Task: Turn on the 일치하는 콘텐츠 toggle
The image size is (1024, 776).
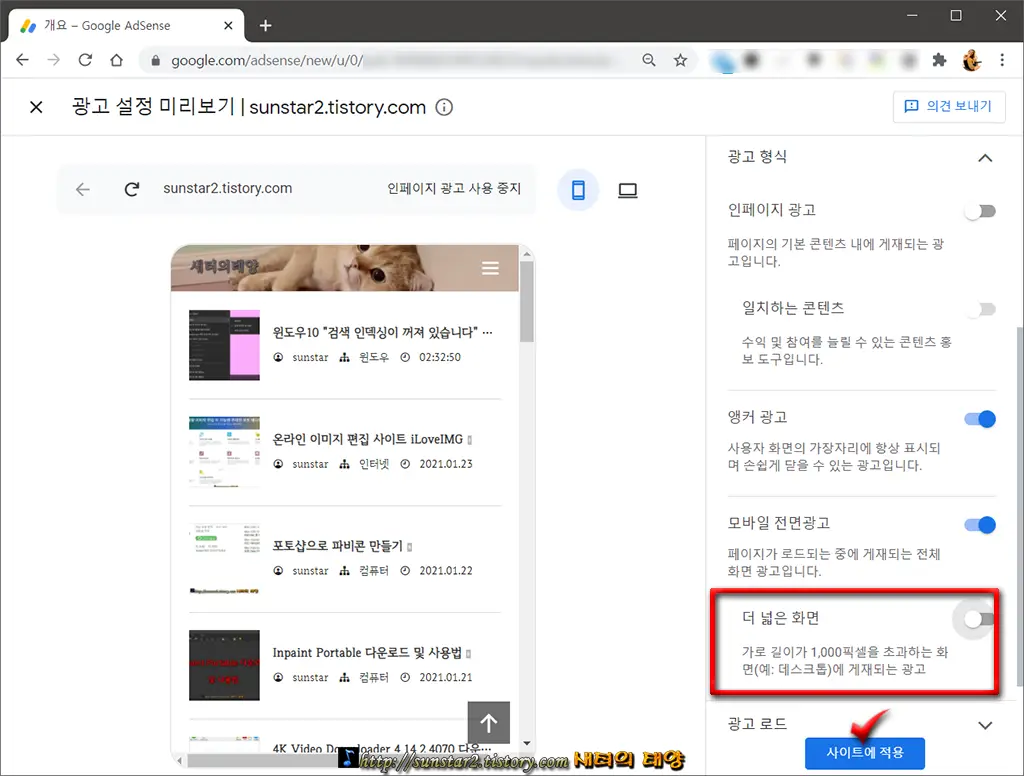Action: pos(980,309)
